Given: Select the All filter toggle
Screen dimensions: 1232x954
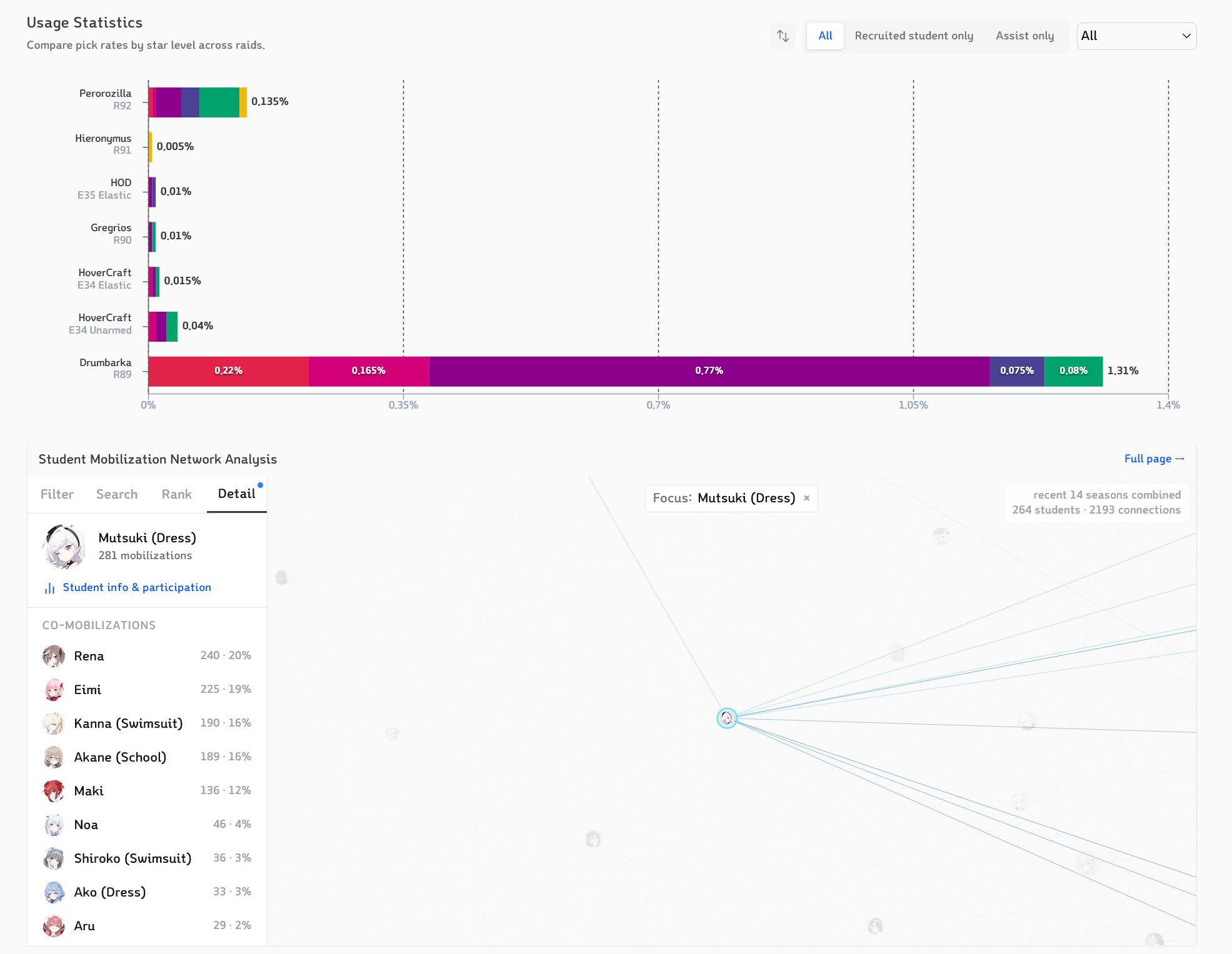Looking at the screenshot, I should point(825,36).
